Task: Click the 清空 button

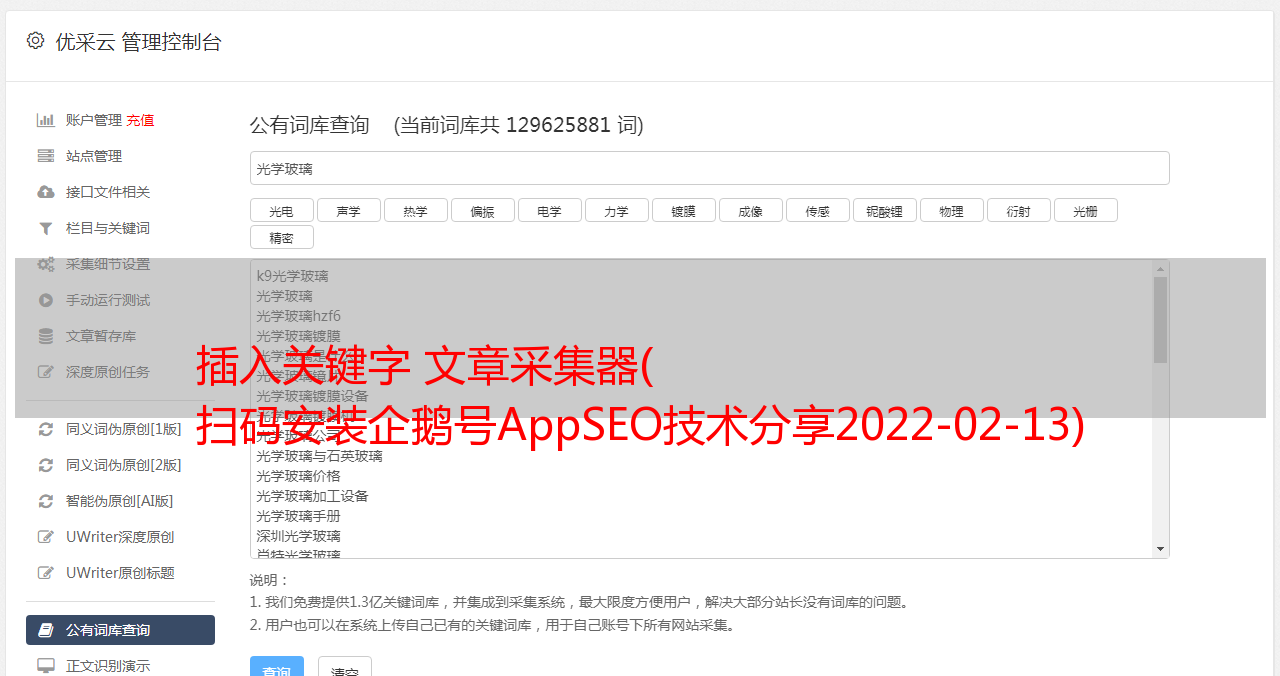Action: click(x=345, y=667)
